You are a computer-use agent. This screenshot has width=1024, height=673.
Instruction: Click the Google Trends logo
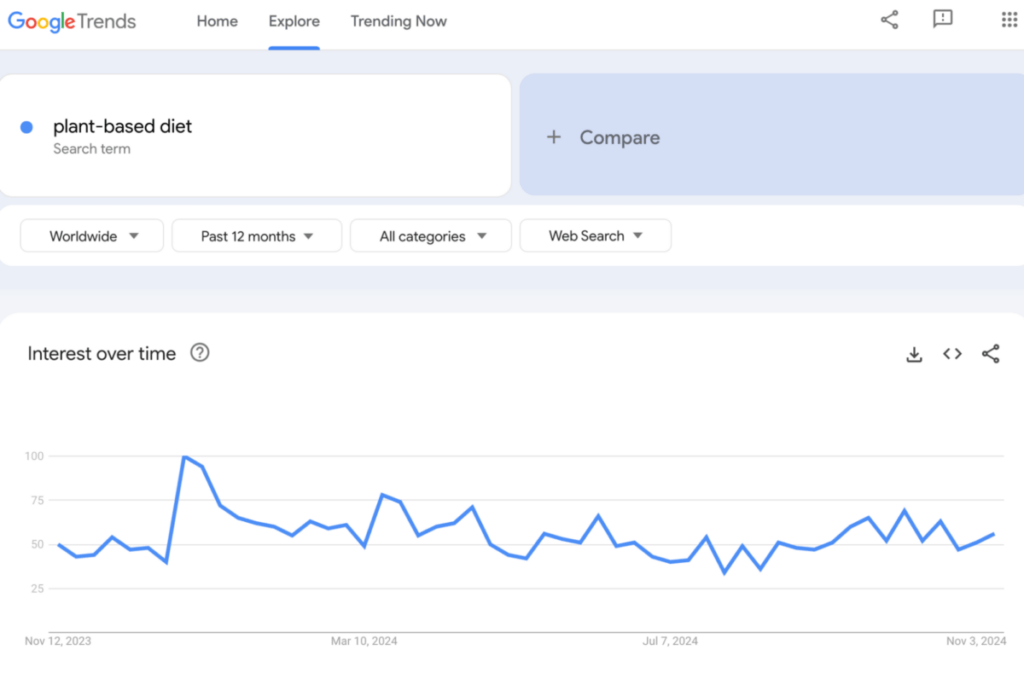(72, 22)
